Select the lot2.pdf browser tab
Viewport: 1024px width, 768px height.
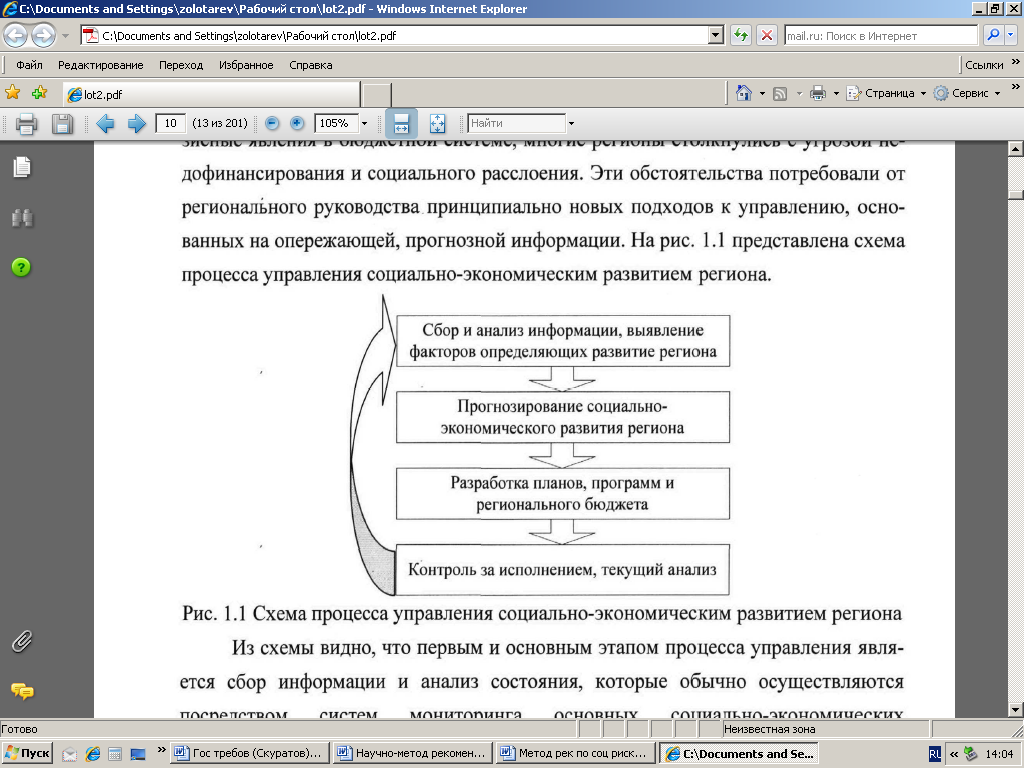[x=211, y=95]
